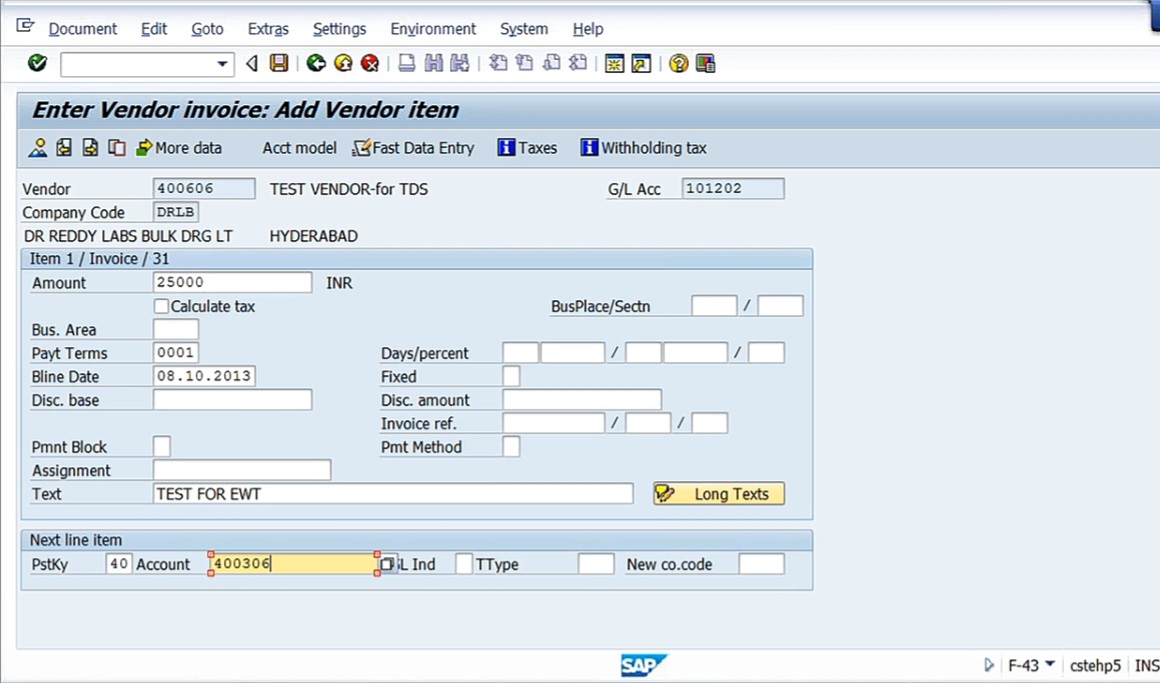
Task: Click the Print icon in toolbar
Action: tap(406, 63)
